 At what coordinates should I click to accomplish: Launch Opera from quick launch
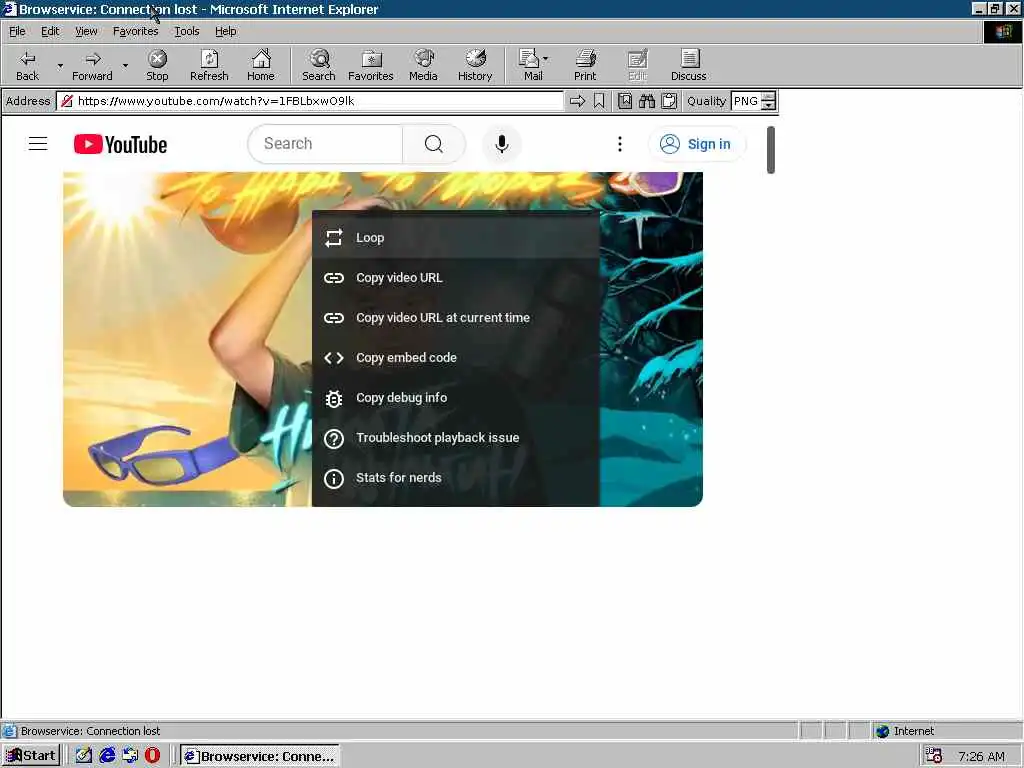(152, 756)
